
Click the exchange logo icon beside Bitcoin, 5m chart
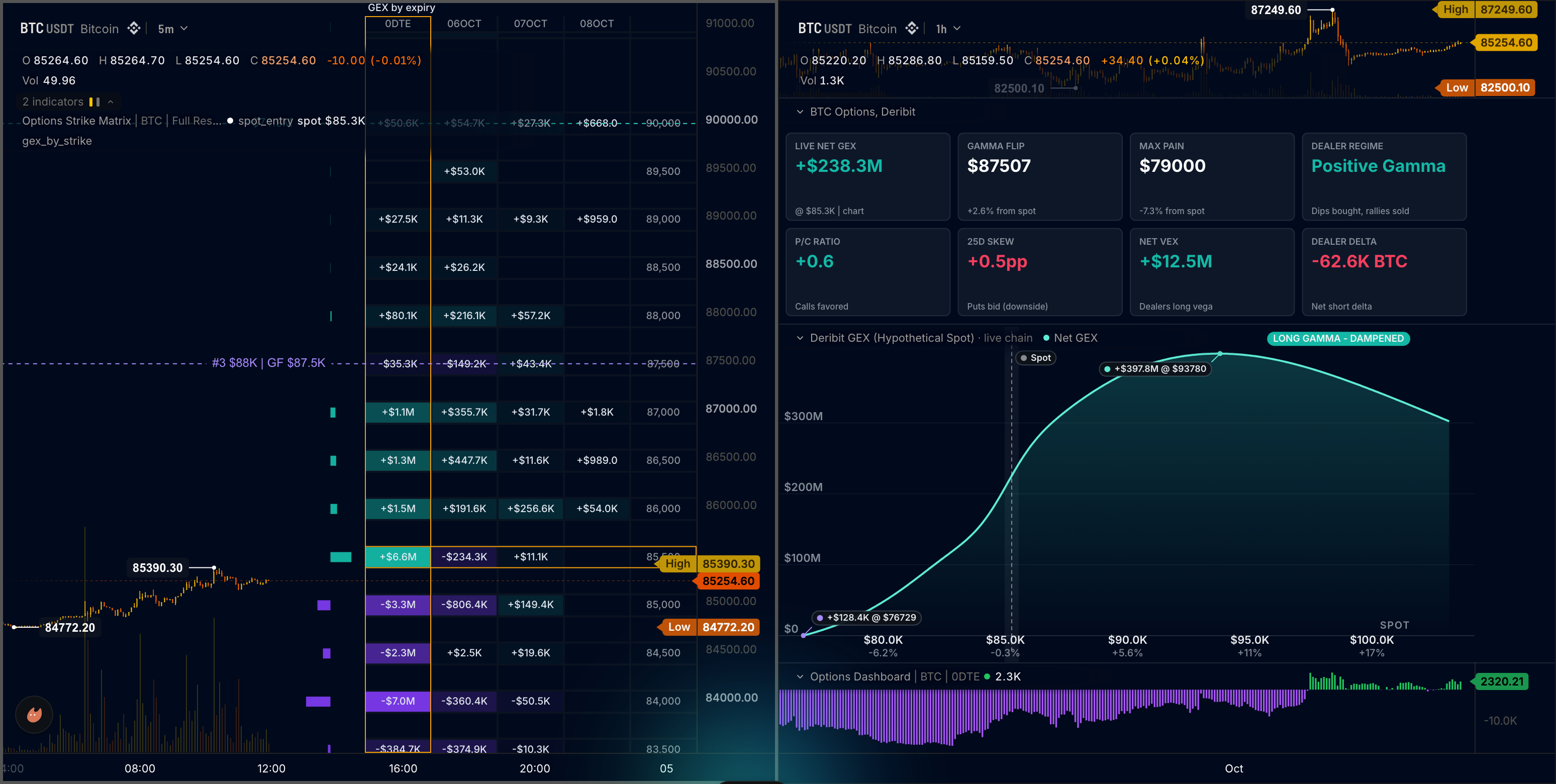[134, 28]
